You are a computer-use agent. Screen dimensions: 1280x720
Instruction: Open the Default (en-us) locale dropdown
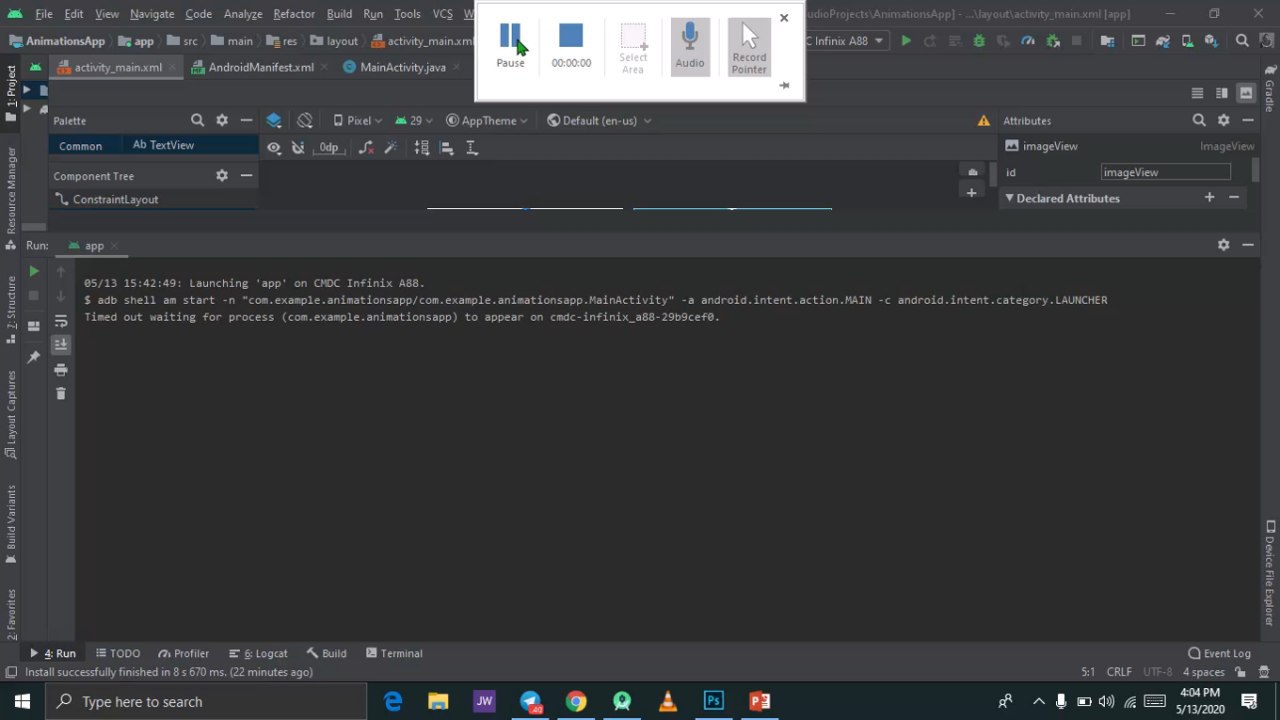599,120
